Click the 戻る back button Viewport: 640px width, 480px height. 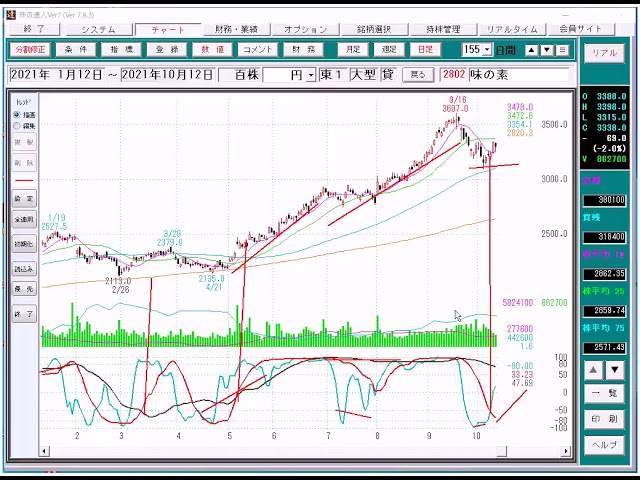click(x=418, y=75)
